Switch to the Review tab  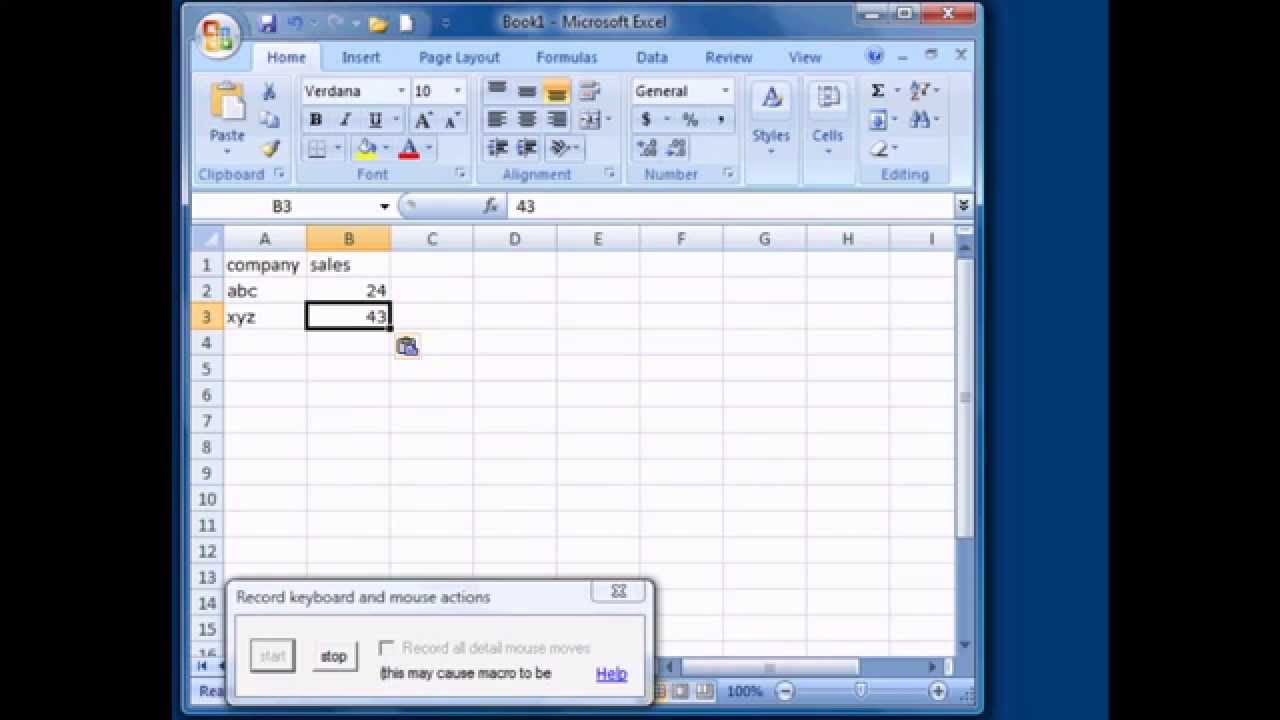[729, 57]
